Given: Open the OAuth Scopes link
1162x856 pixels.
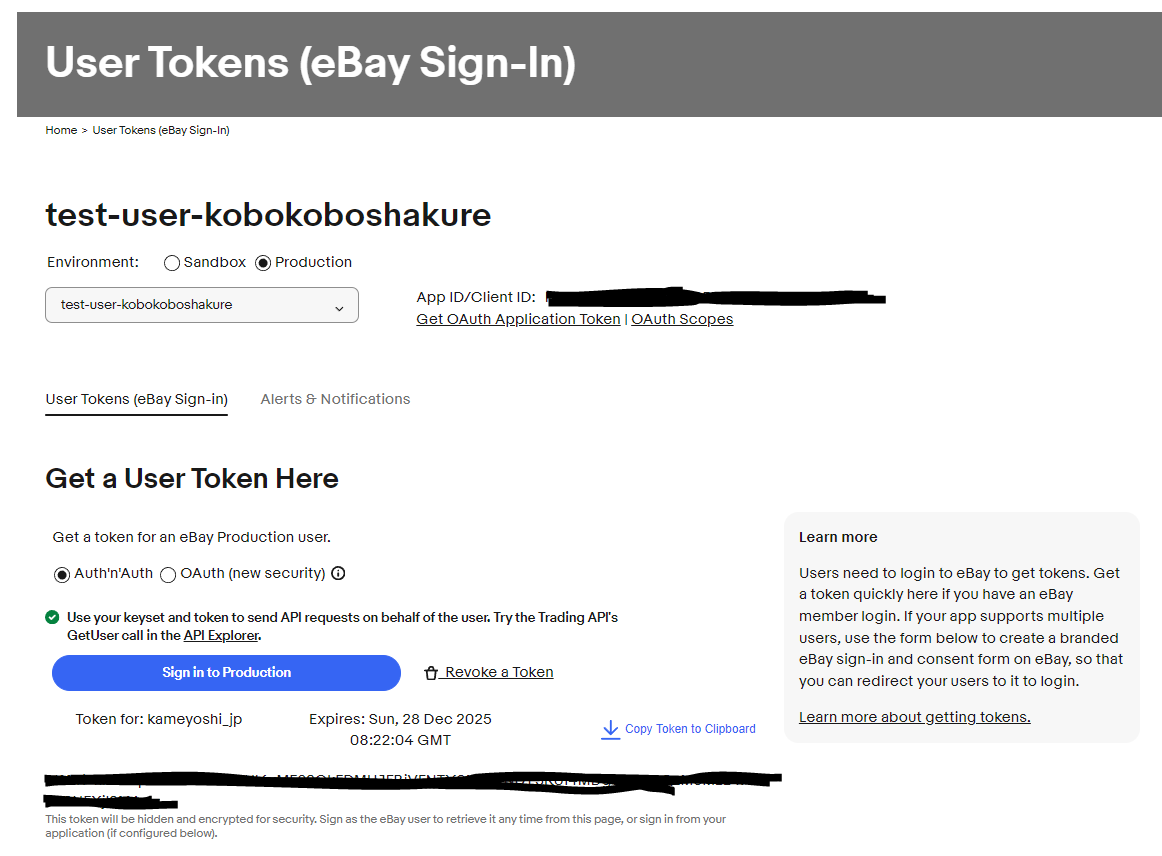Looking at the screenshot, I should [682, 319].
